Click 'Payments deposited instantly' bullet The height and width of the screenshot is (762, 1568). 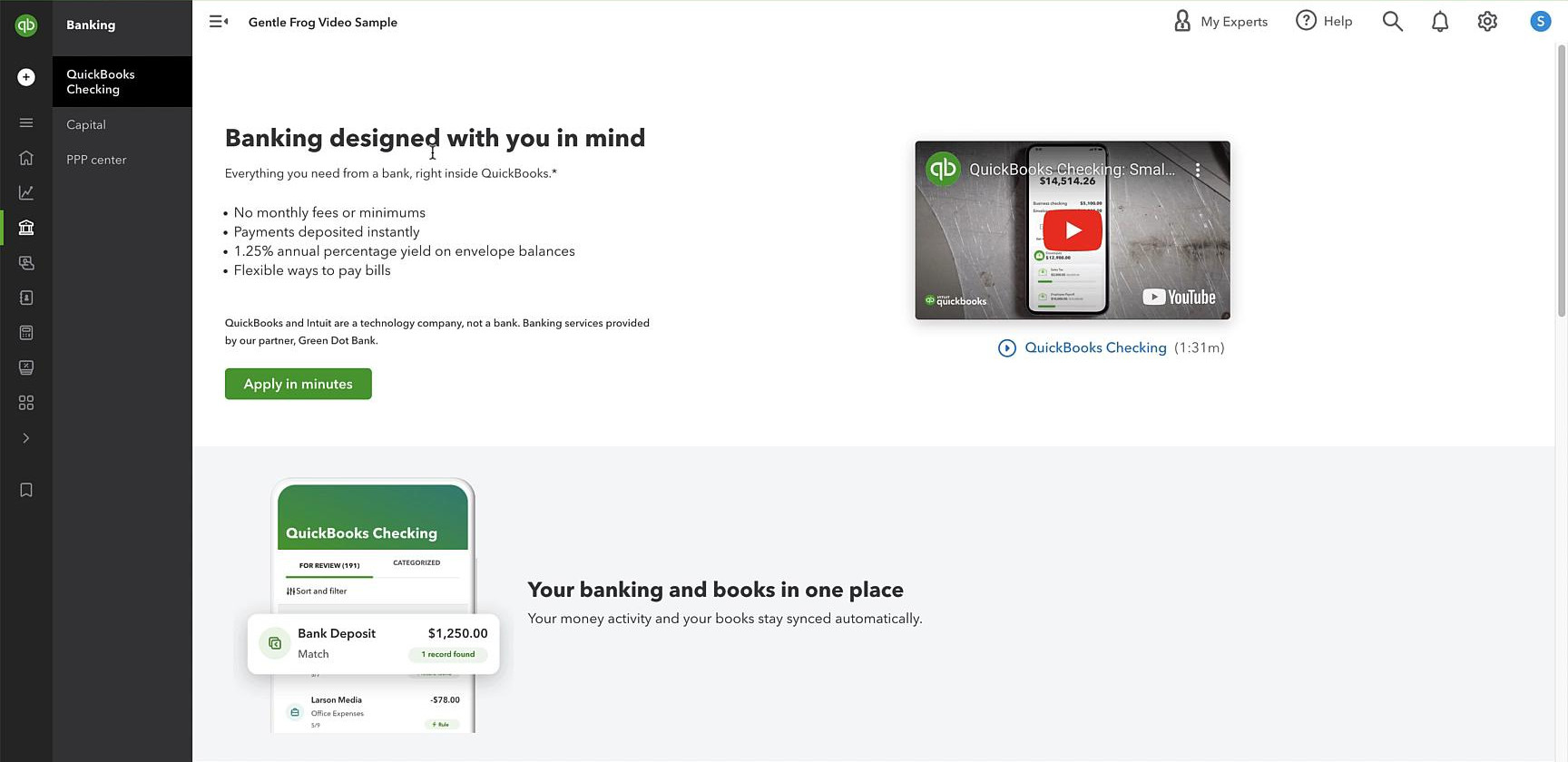click(x=327, y=232)
